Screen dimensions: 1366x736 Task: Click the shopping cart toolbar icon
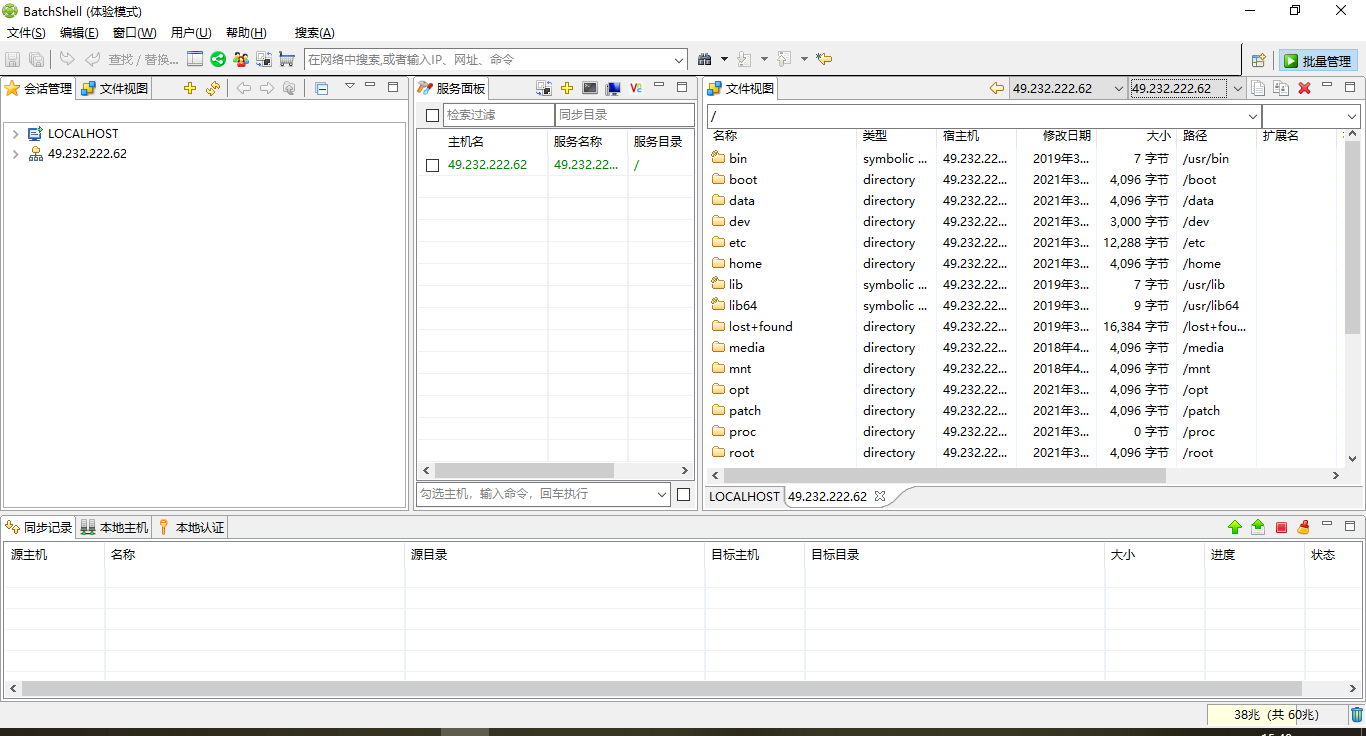pyautogui.click(x=287, y=60)
